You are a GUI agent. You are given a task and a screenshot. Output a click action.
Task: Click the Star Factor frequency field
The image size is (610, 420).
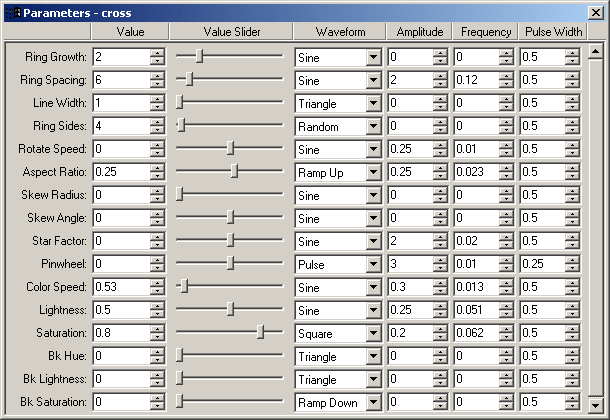(x=477, y=241)
